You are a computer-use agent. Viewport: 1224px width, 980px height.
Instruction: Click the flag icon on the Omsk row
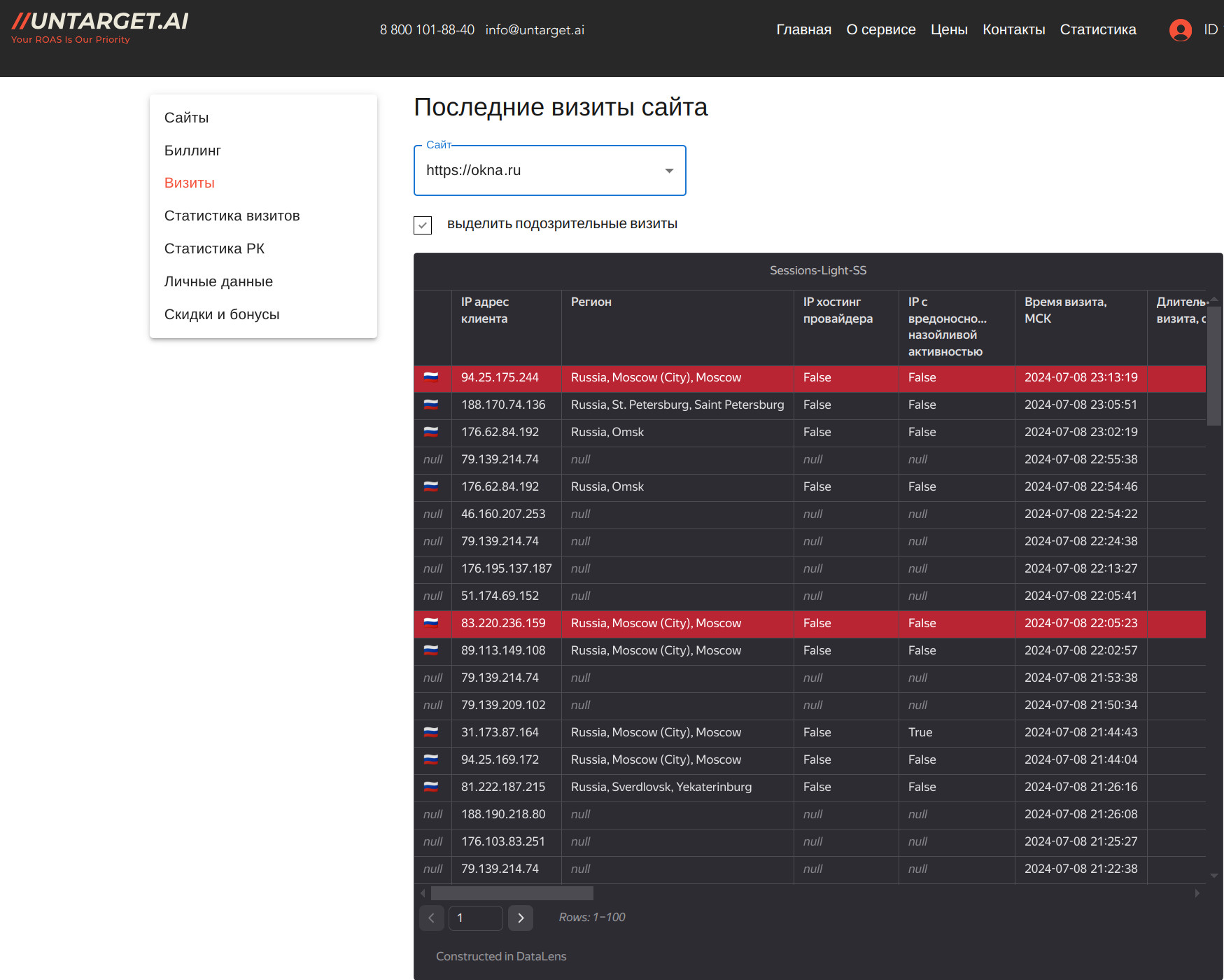click(432, 432)
